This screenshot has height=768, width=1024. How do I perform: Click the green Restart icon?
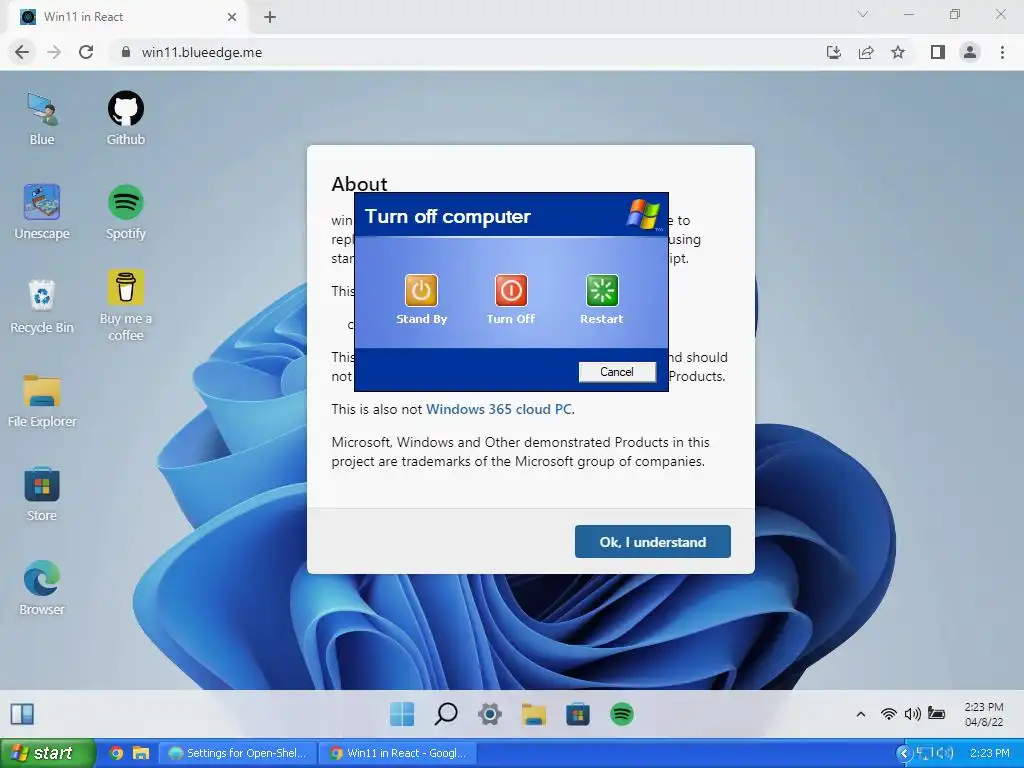[602, 291]
